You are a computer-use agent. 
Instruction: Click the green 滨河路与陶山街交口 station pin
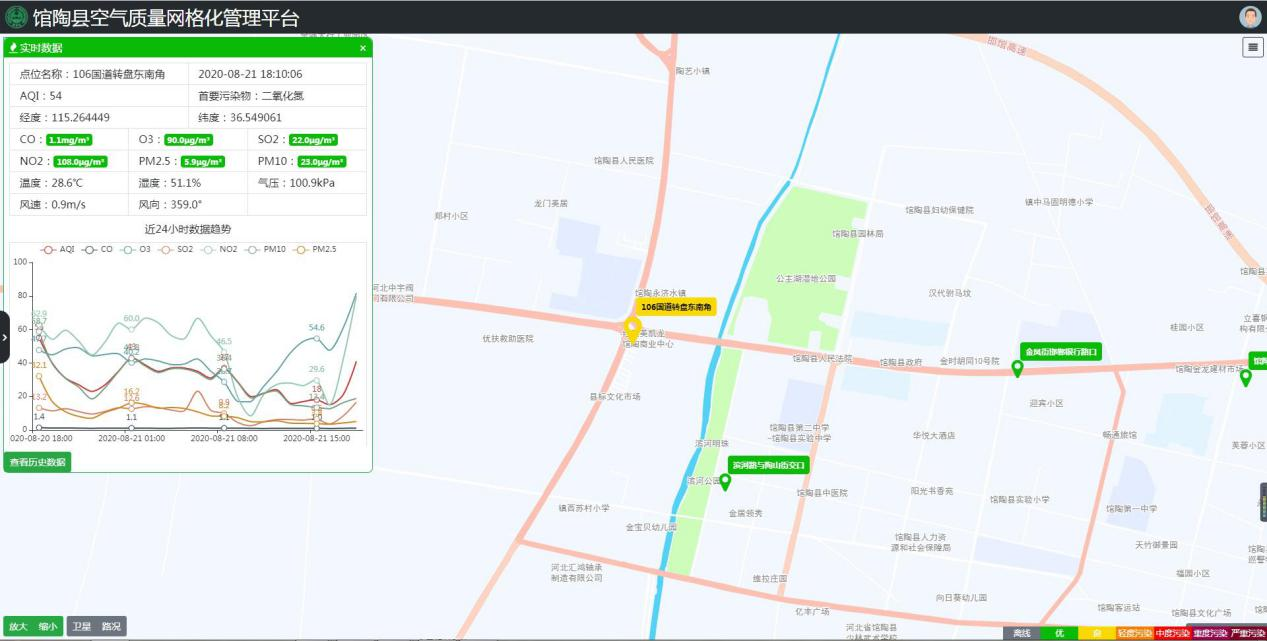pyautogui.click(x=726, y=482)
